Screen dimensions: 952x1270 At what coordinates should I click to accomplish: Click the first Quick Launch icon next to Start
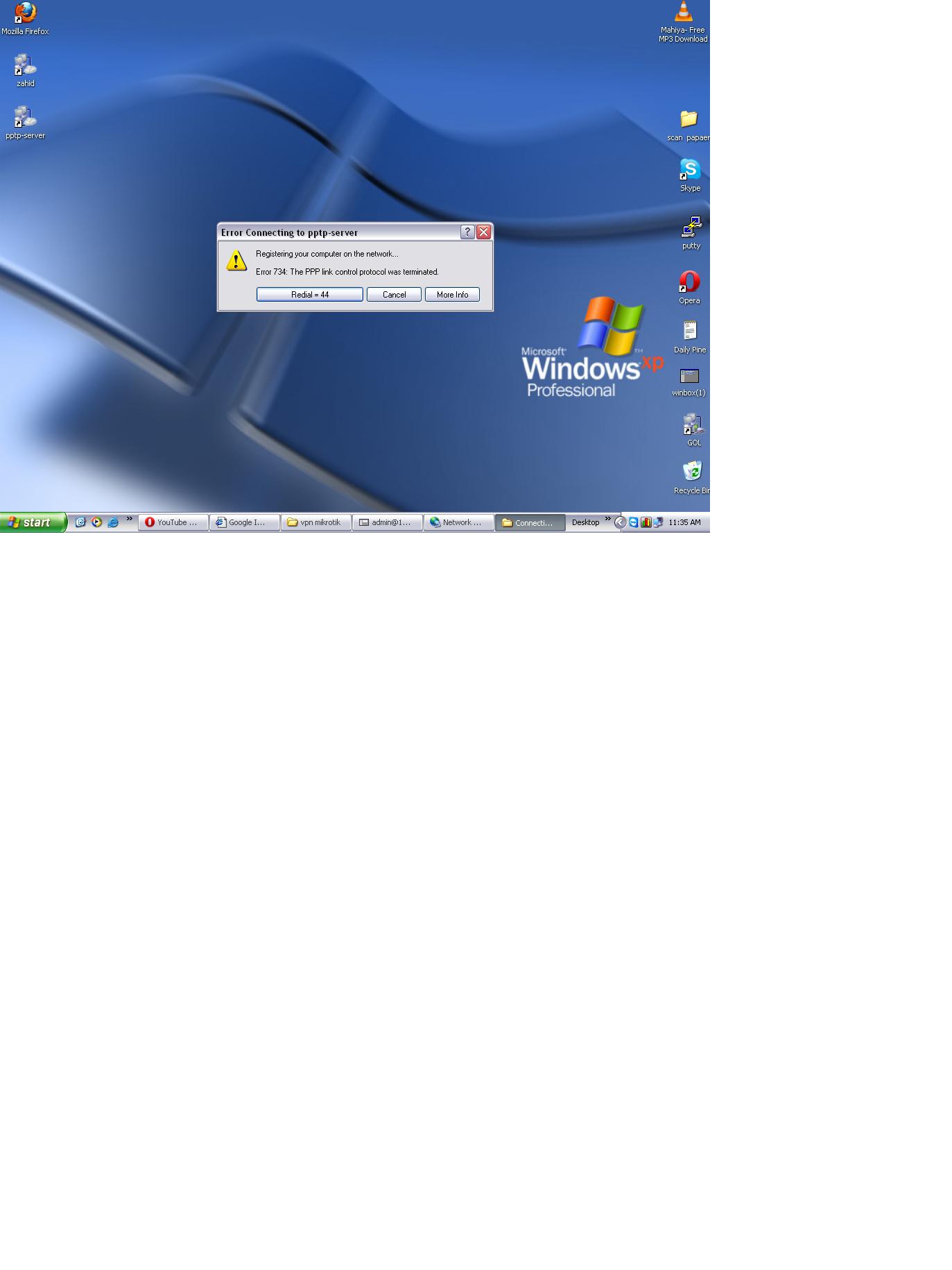click(x=80, y=522)
